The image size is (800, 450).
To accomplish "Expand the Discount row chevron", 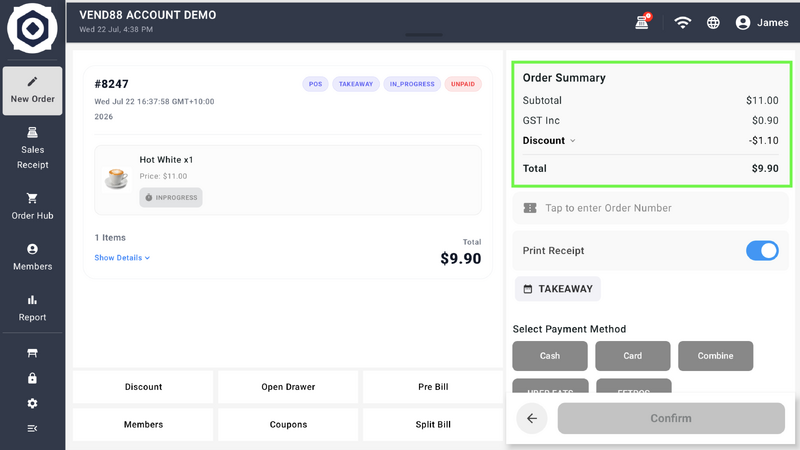I will tap(572, 141).
